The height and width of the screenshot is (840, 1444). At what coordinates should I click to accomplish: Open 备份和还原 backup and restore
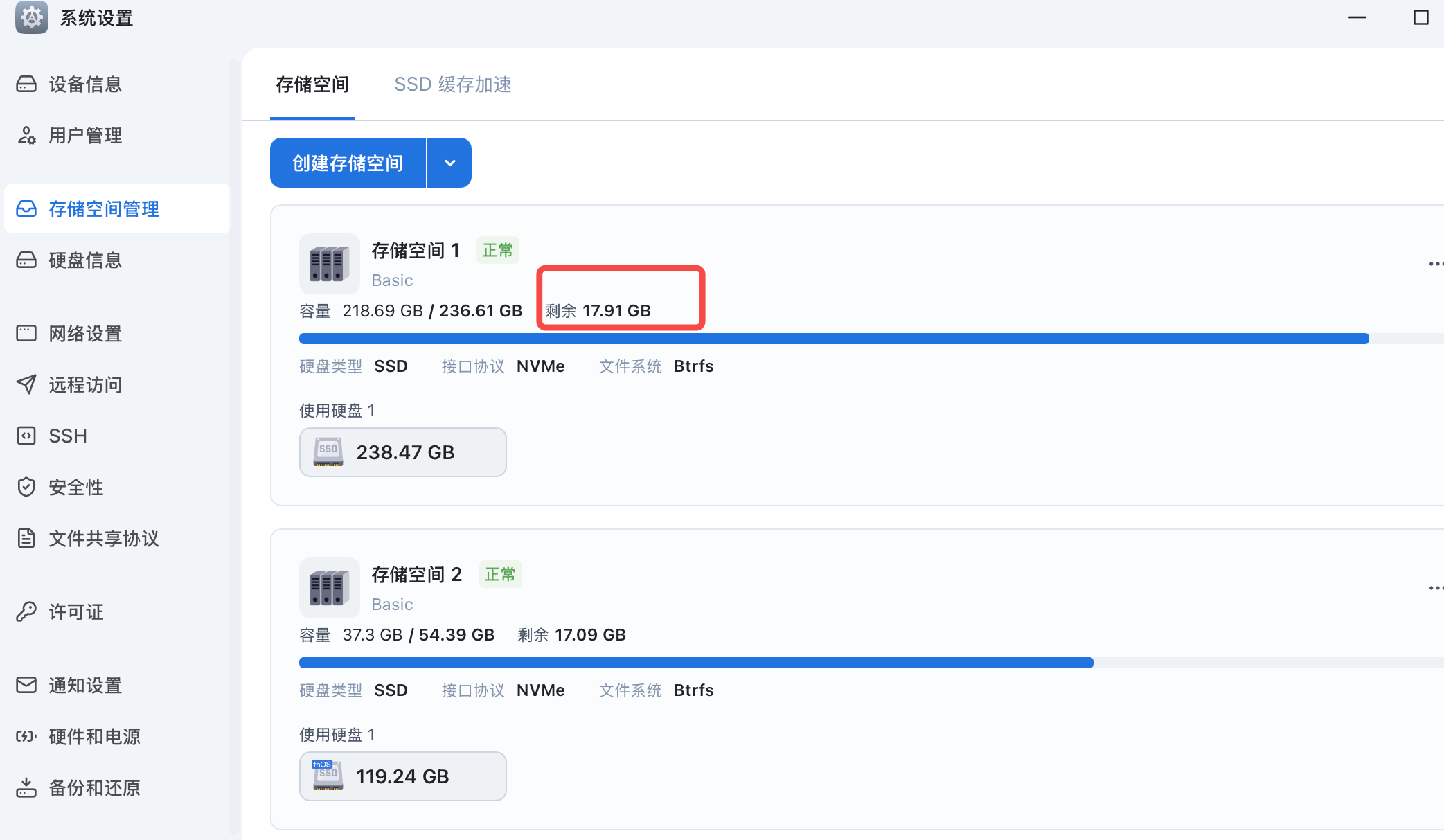point(94,788)
